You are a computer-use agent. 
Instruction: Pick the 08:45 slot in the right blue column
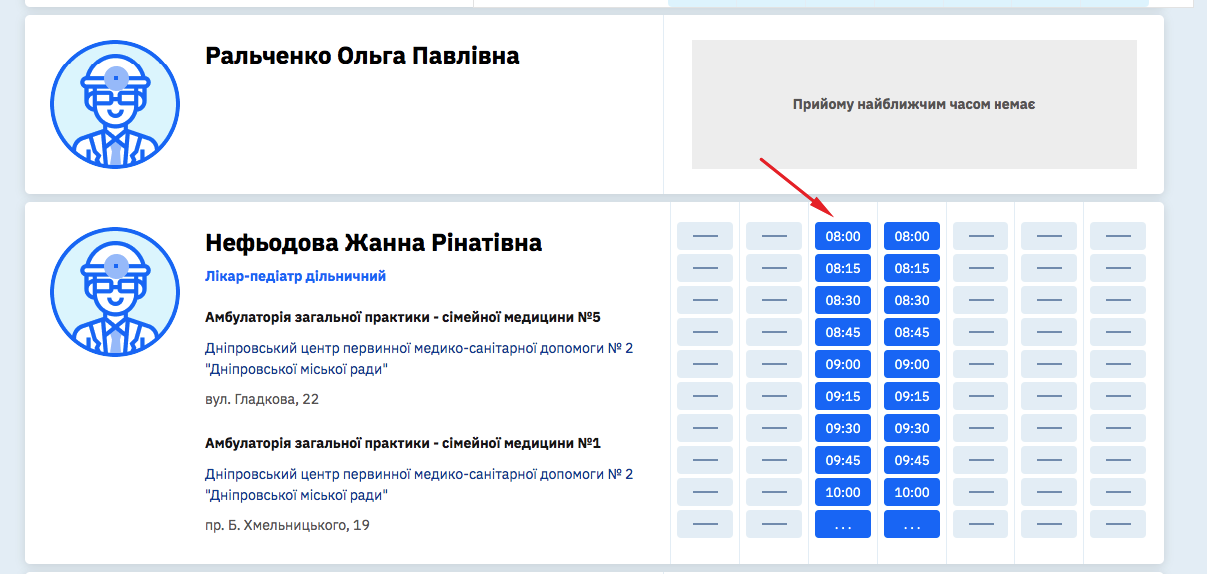911,333
